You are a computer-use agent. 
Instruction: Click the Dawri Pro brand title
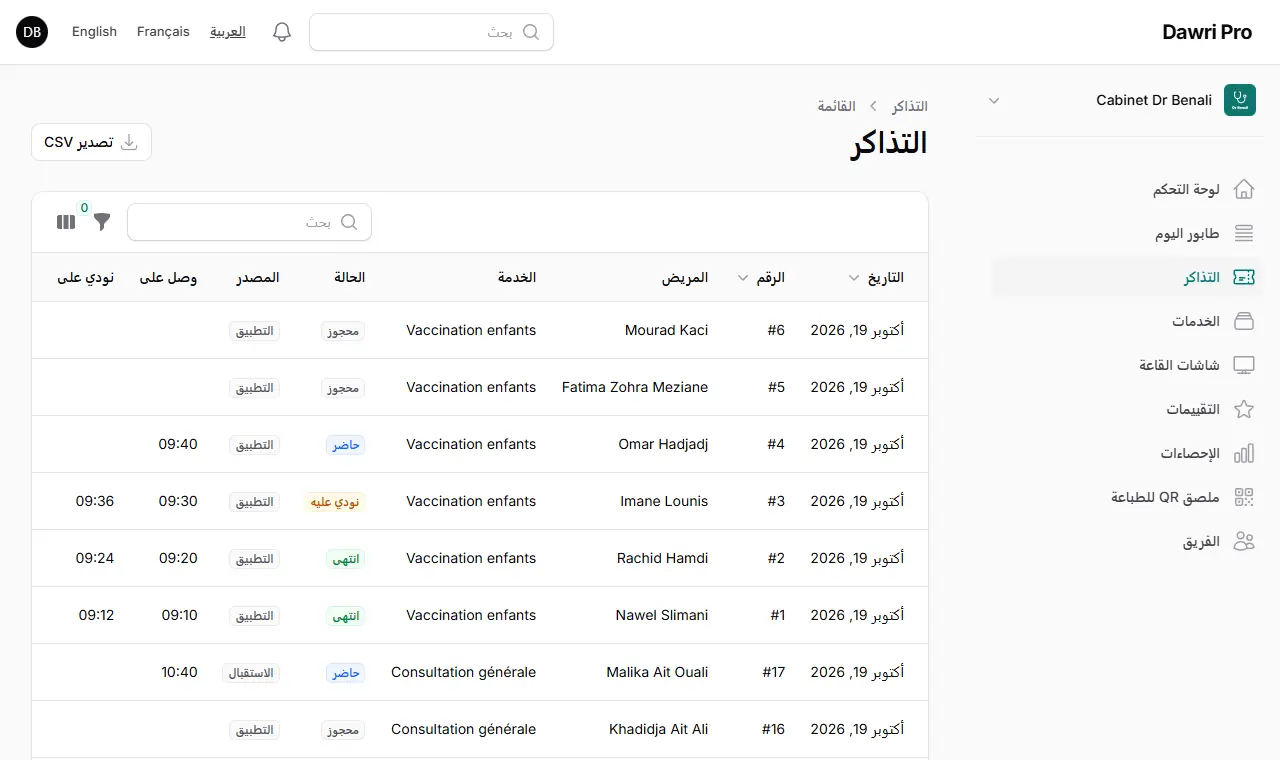[x=1207, y=32]
